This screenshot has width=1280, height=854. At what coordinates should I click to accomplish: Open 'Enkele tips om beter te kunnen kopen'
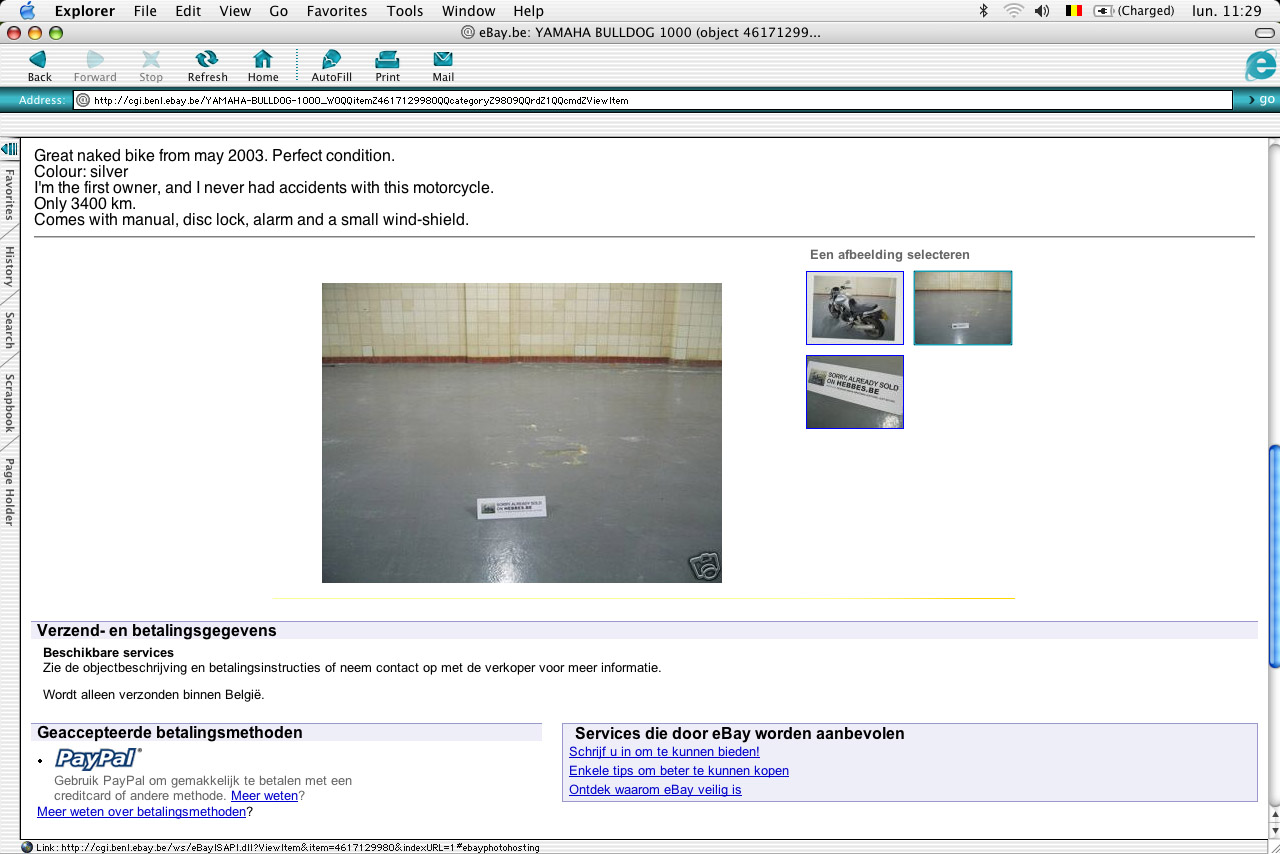(679, 771)
